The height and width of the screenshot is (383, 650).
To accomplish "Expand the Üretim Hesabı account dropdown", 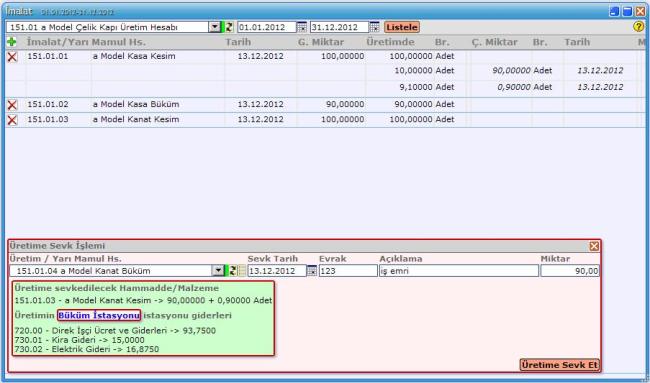I will tap(215, 27).
